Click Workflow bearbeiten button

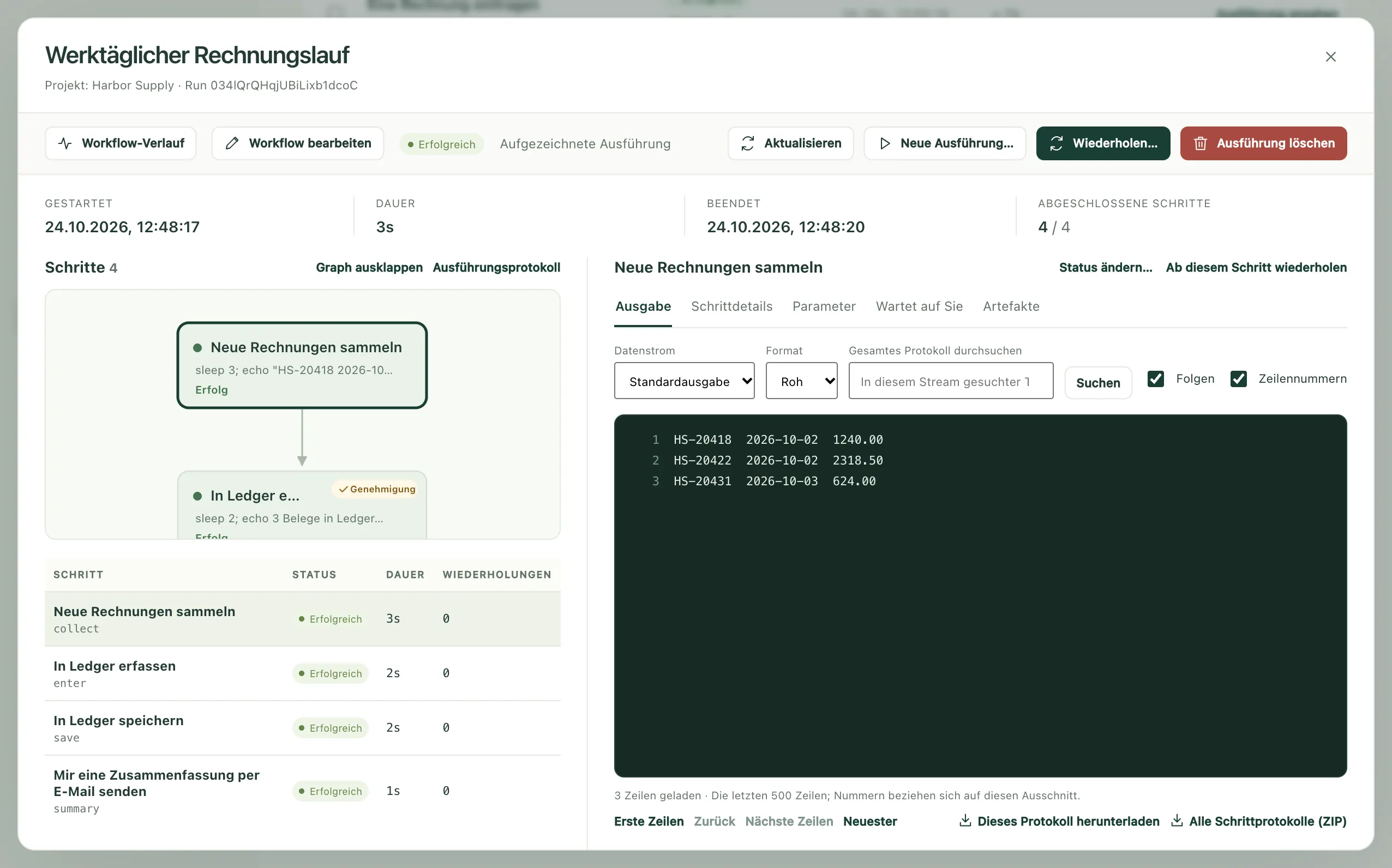coord(297,143)
